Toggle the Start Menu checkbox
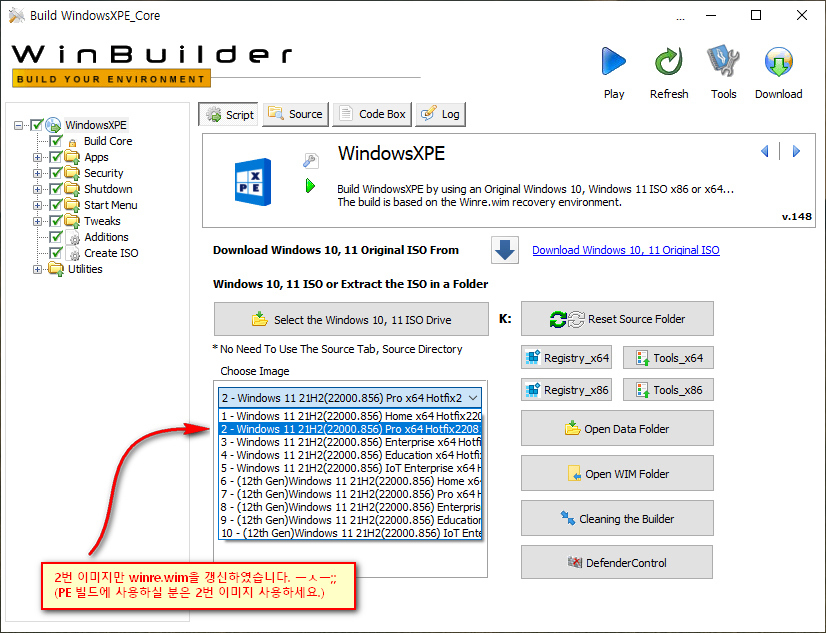 [x=56, y=205]
